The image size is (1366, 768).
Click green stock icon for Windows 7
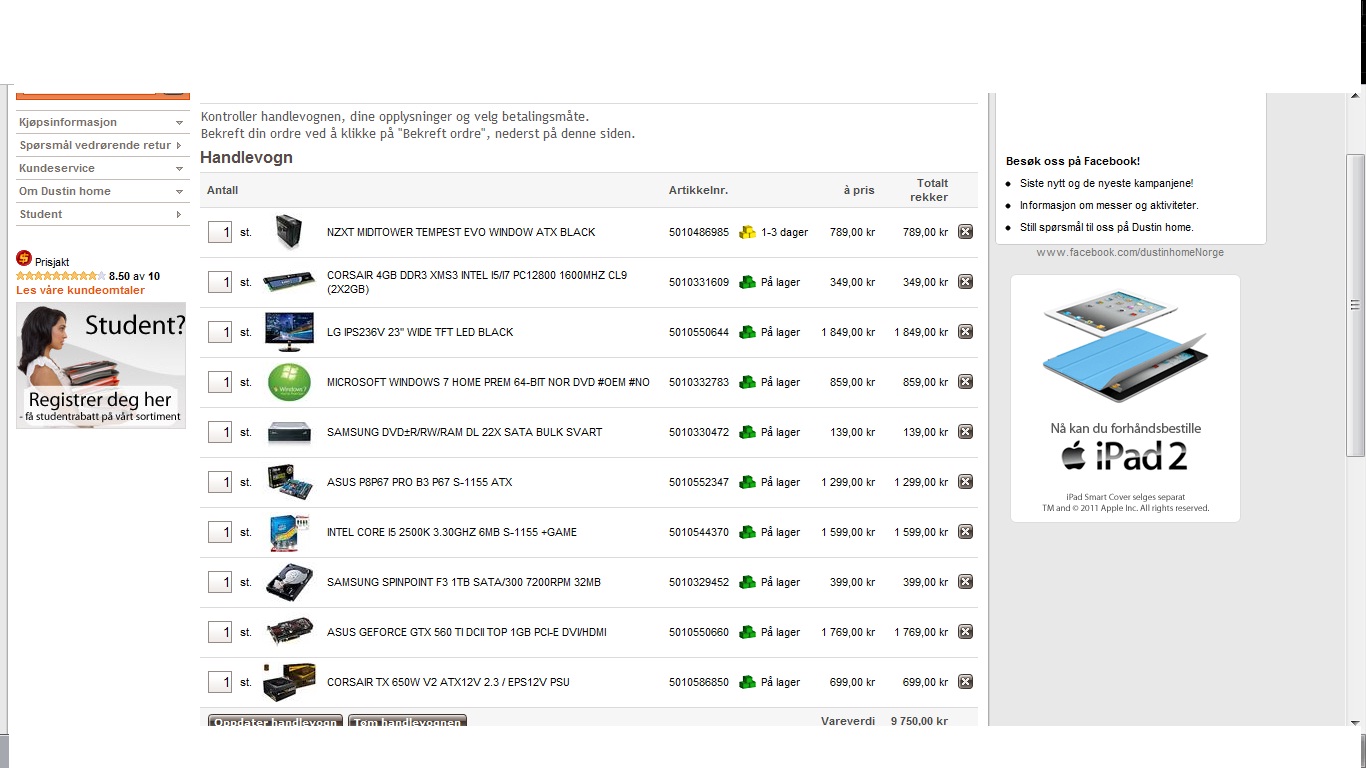747,382
